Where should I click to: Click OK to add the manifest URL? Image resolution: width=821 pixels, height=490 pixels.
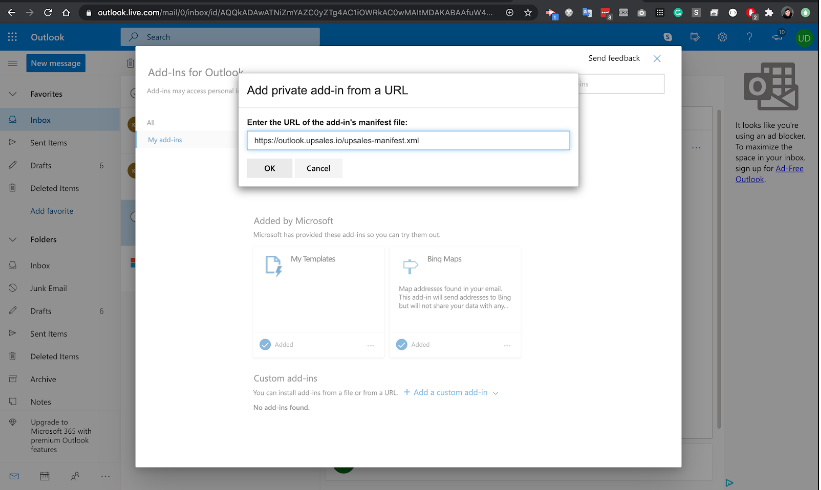[269, 168]
